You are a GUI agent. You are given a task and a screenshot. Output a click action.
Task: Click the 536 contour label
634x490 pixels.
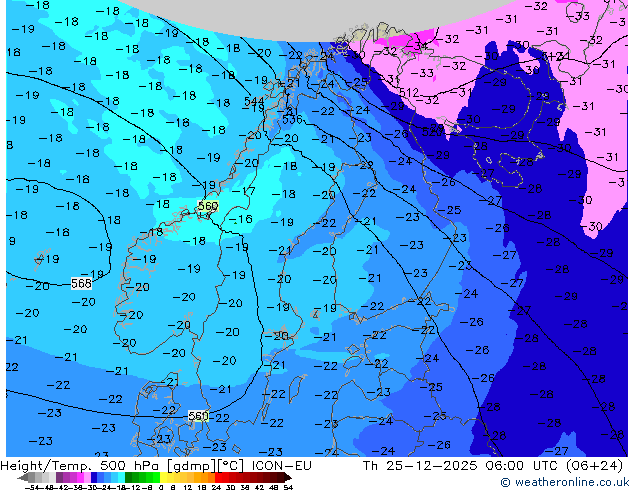point(292,119)
